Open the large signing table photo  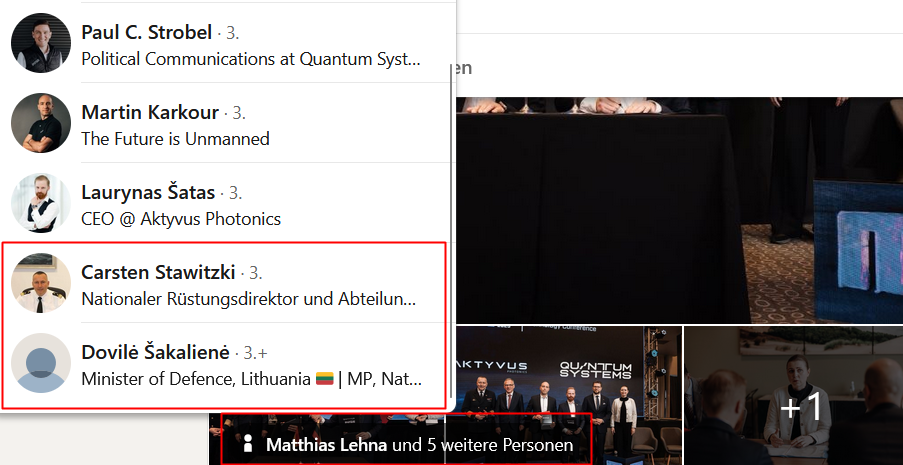pos(680,210)
